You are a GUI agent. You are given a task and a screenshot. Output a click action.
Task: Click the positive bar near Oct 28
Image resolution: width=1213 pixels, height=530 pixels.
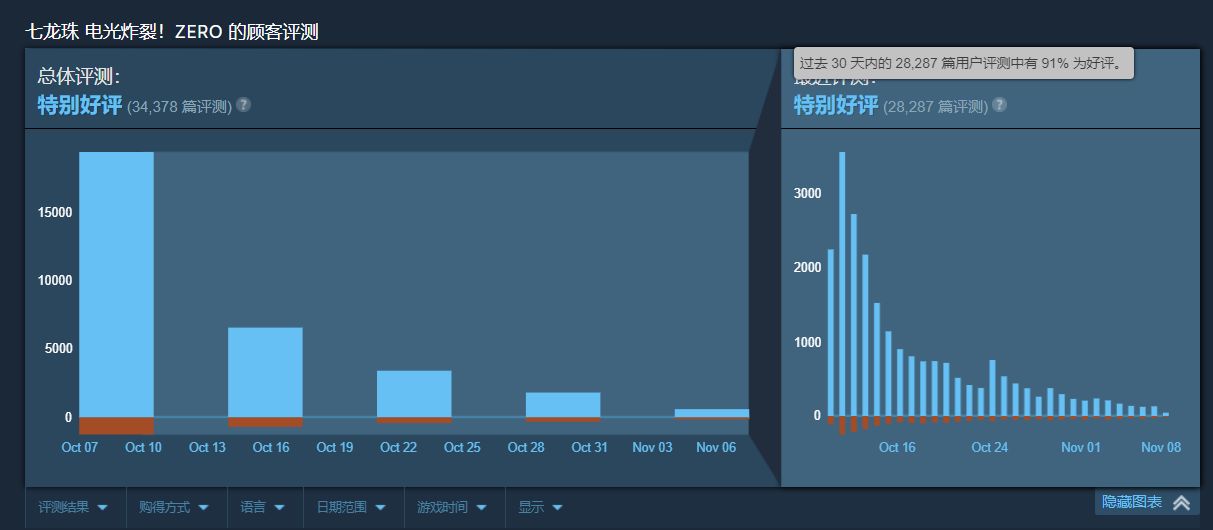point(563,405)
